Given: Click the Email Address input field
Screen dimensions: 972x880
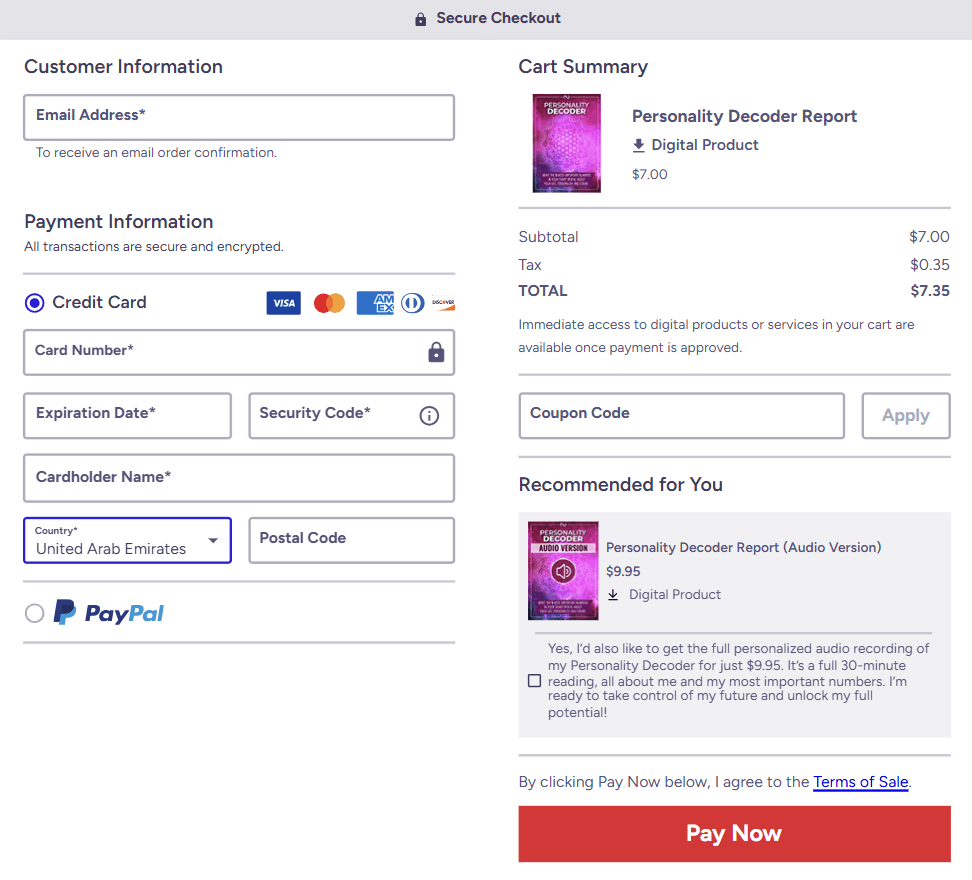Looking at the screenshot, I should tap(238, 117).
